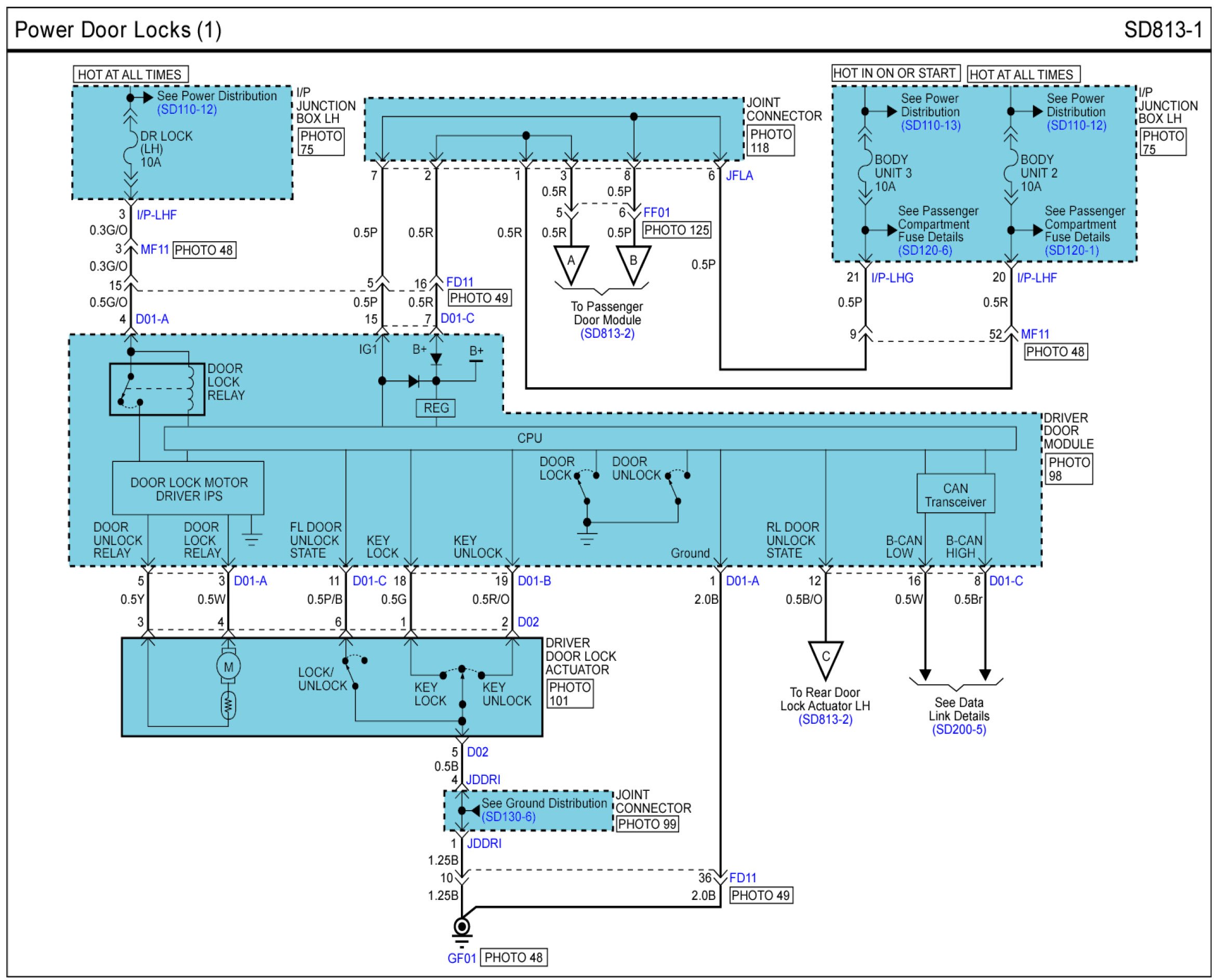The width and height of the screenshot is (1217, 980).
Task: Open the SD813-2 Passenger Door Module link
Action: (607, 334)
